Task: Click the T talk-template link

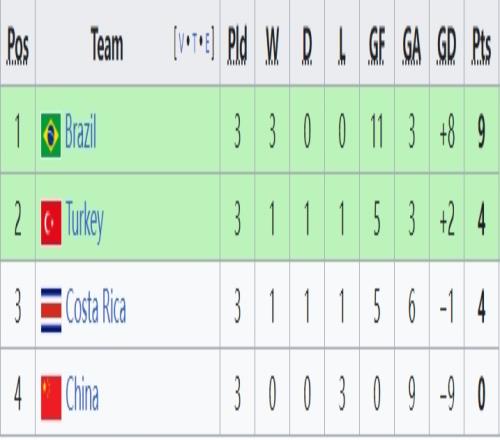Action: pyautogui.click(x=195, y=43)
